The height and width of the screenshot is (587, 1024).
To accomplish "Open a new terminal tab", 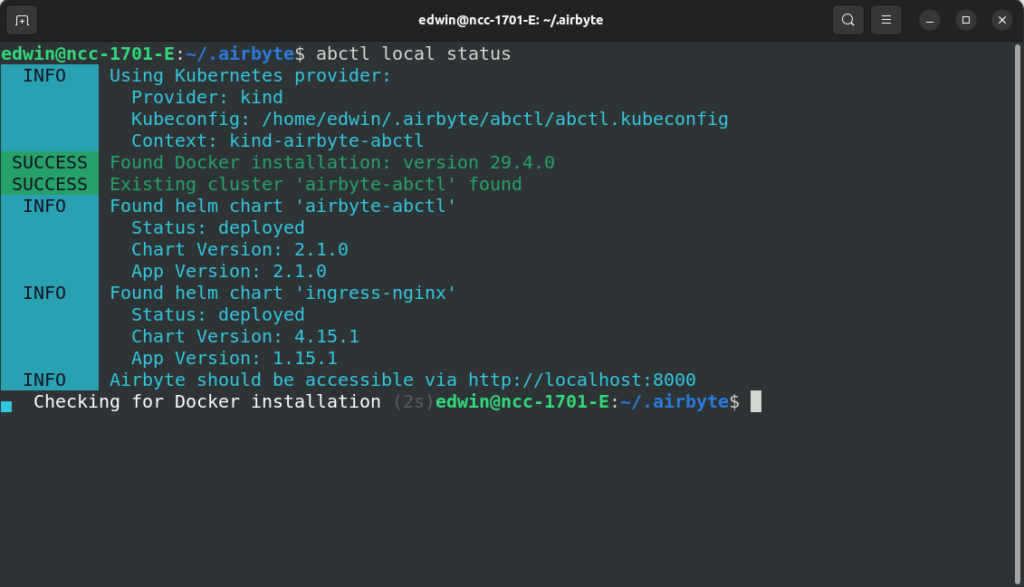I will click(21, 19).
